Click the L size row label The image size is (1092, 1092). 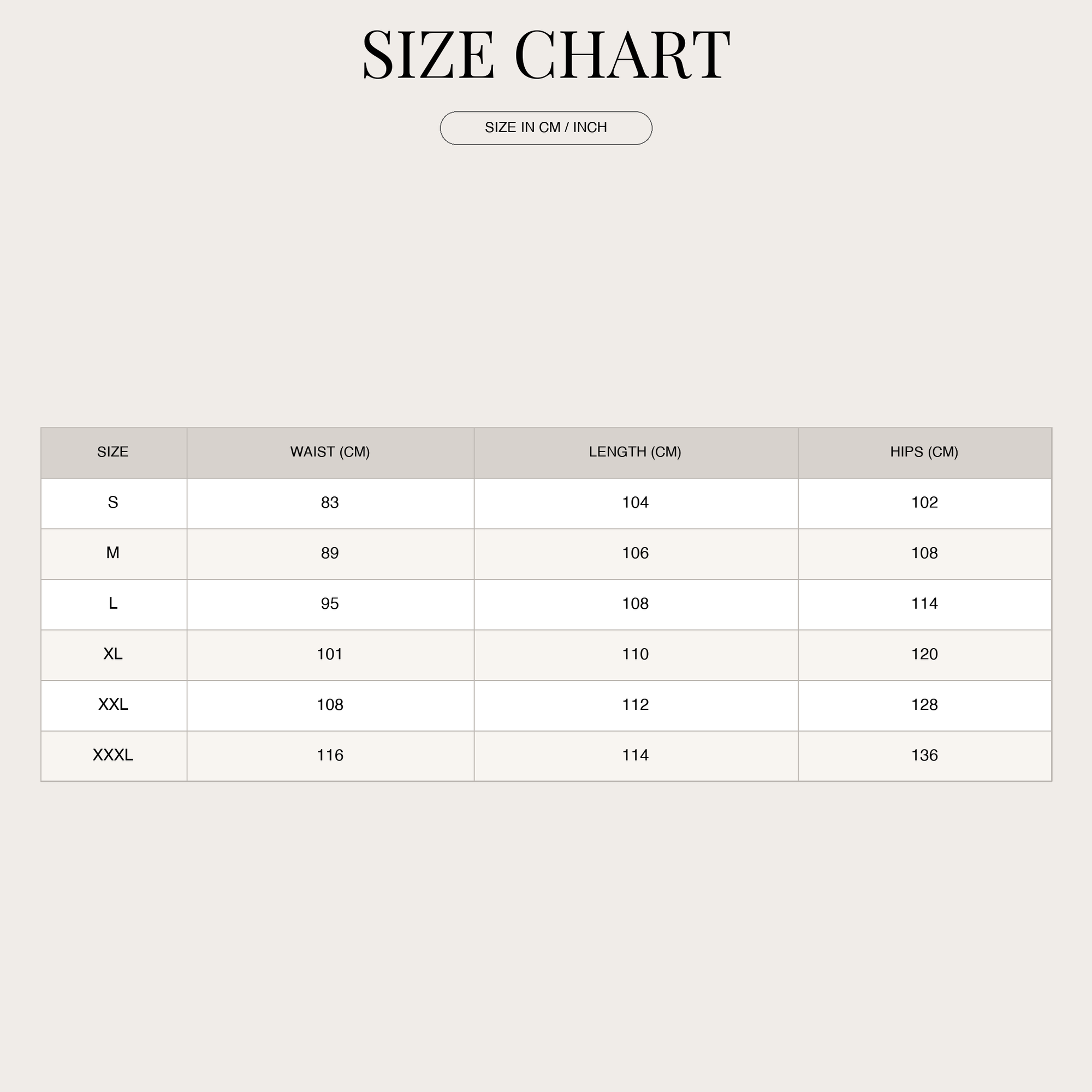pos(113,604)
